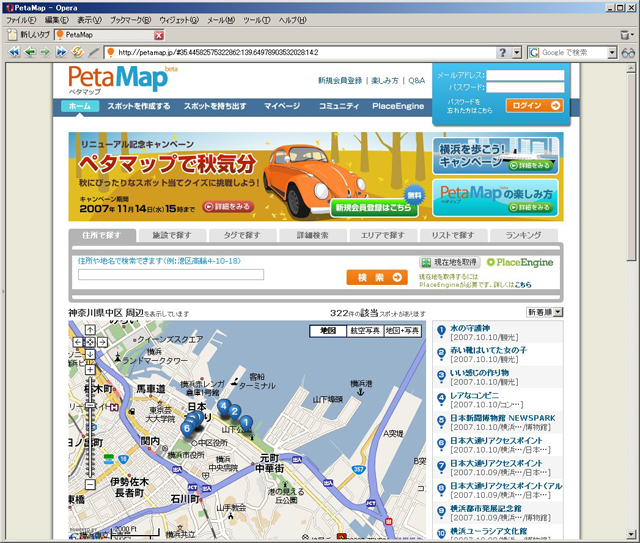Viewport: 640px width, 543px height.
Task: Click the Q&A link
Action: tap(417, 80)
